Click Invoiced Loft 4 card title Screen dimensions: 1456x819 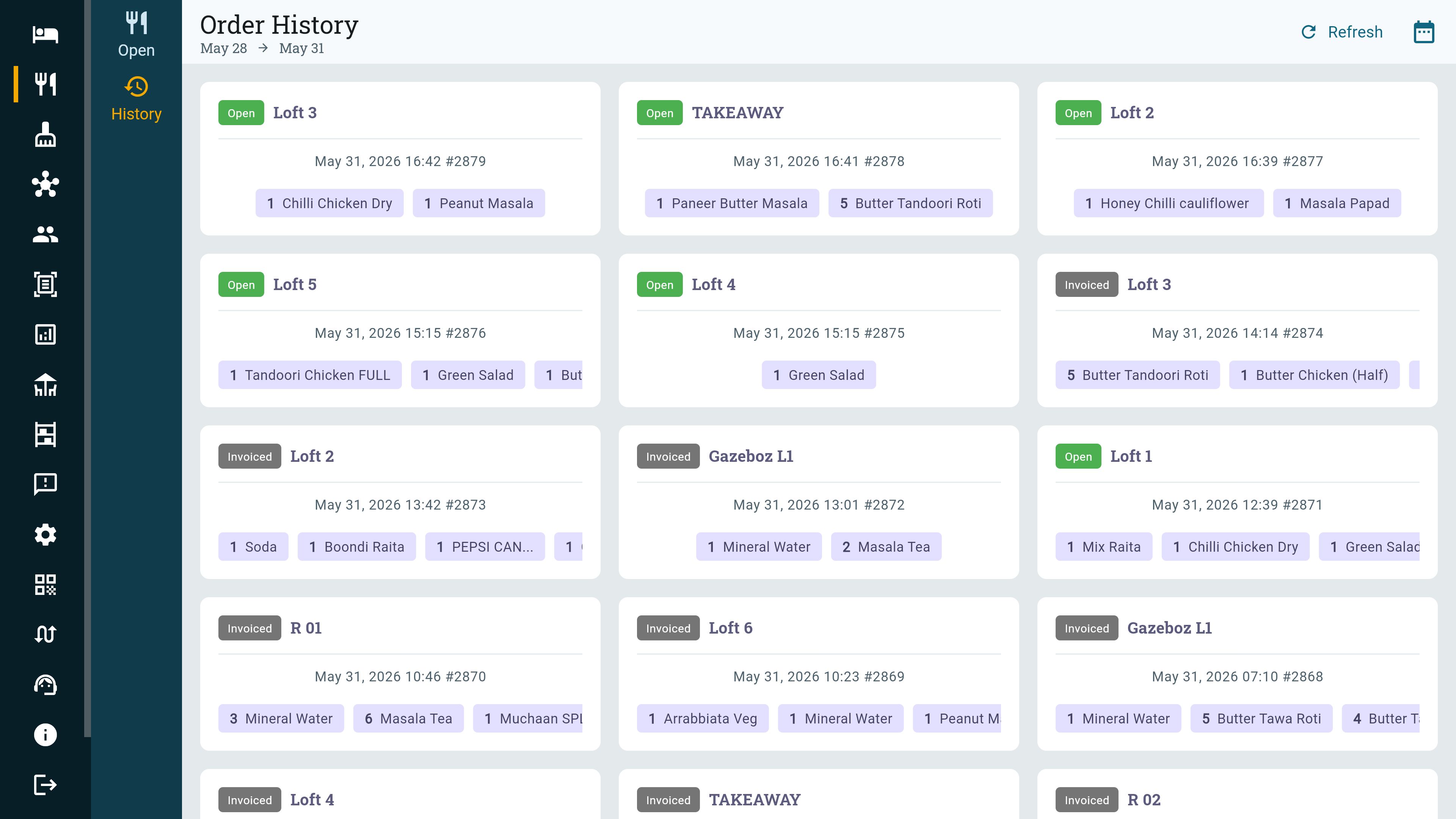tap(312, 800)
